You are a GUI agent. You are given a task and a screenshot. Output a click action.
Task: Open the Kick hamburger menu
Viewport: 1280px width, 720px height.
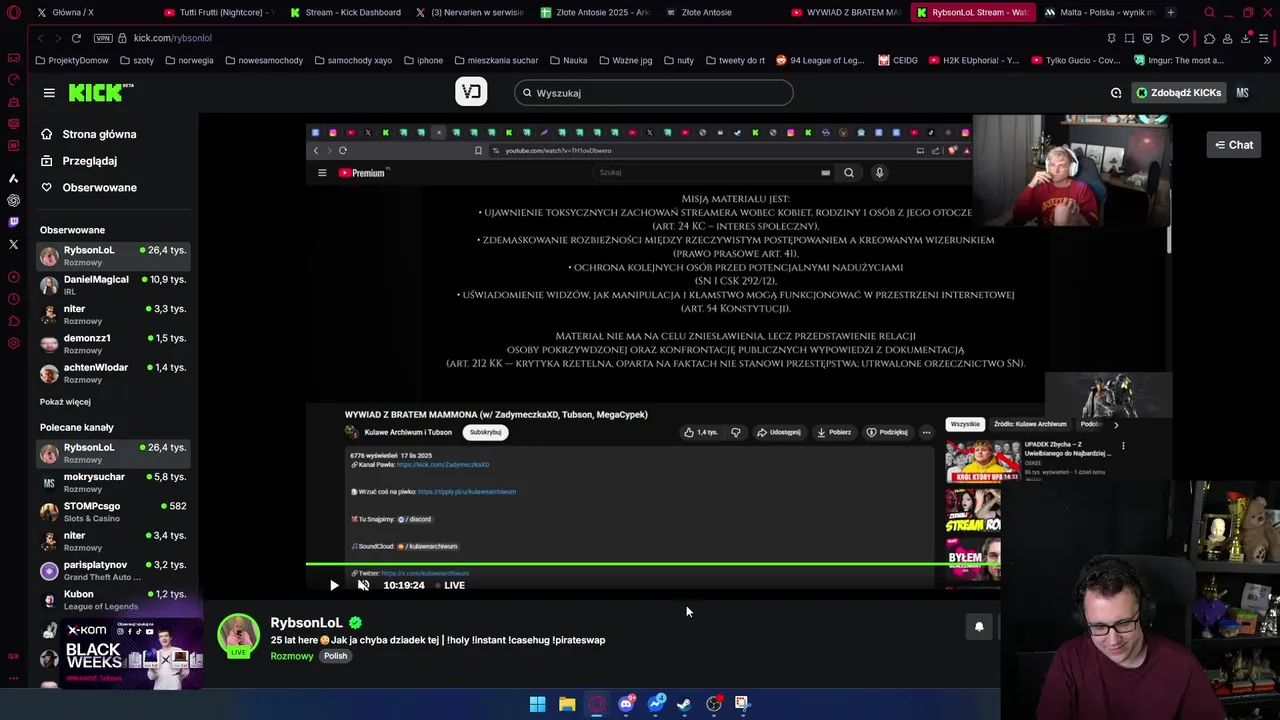pos(49,93)
